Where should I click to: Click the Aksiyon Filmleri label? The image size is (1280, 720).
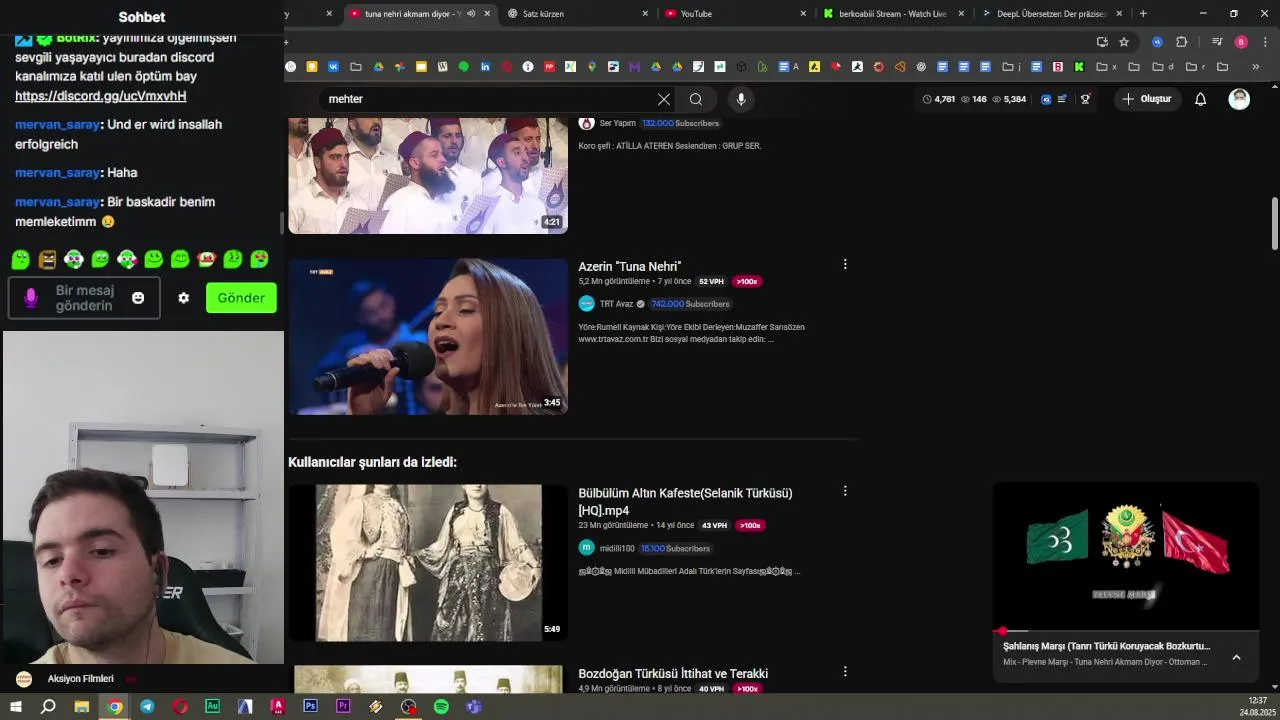pos(81,679)
